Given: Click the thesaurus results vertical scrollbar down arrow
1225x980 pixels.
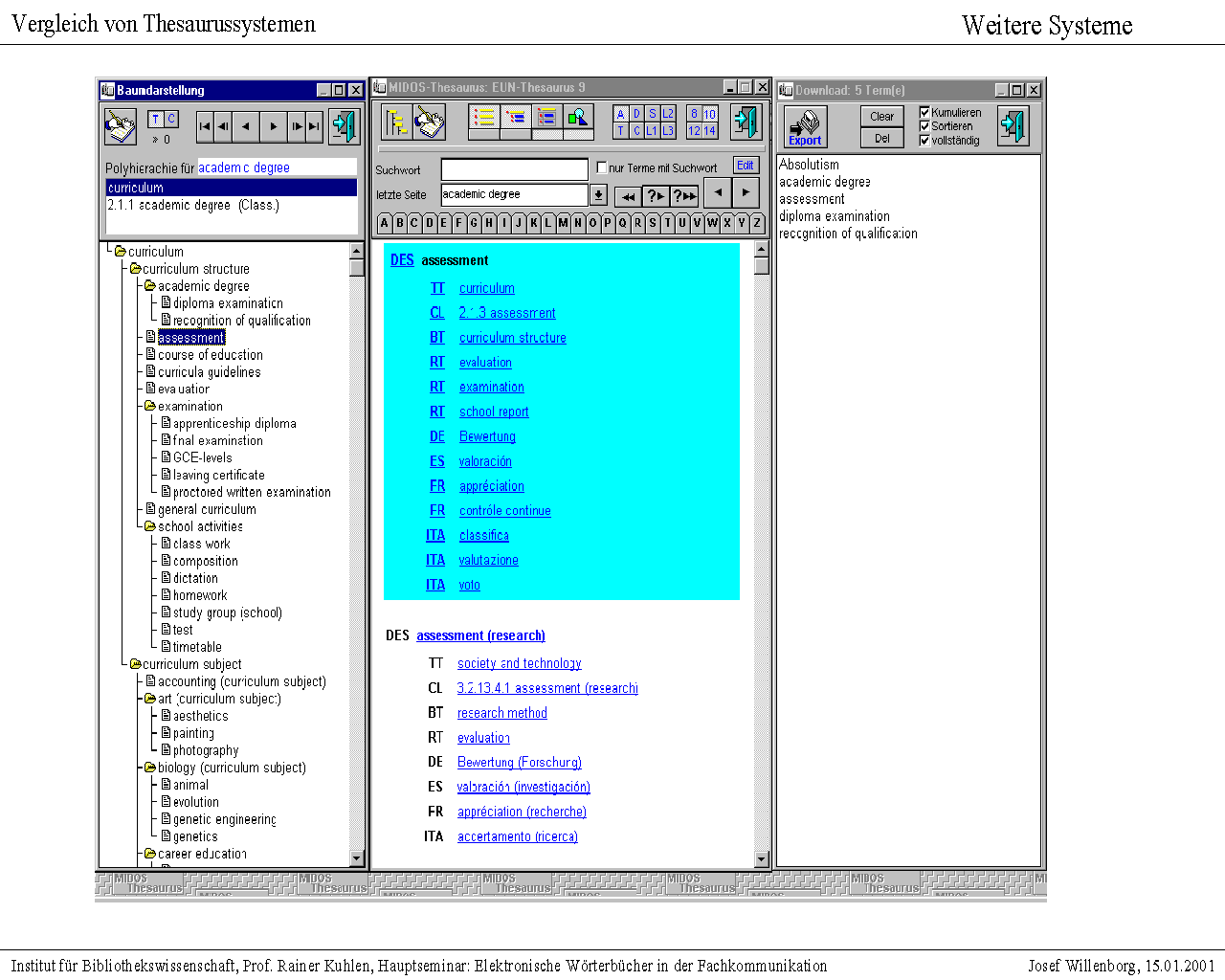Looking at the screenshot, I should click(x=762, y=859).
